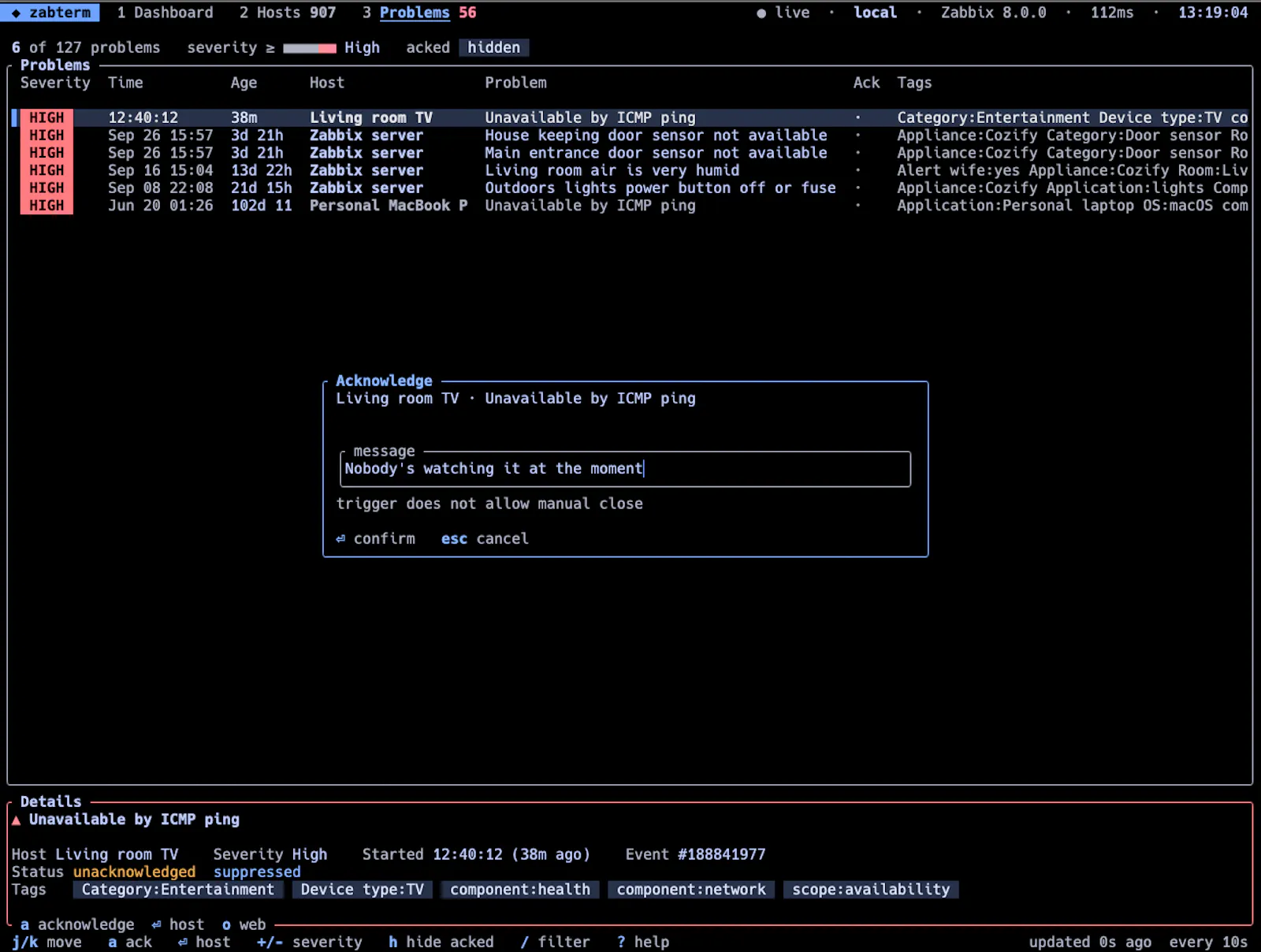Click the live status dot indicator
The image size is (1261, 952).
(761, 13)
